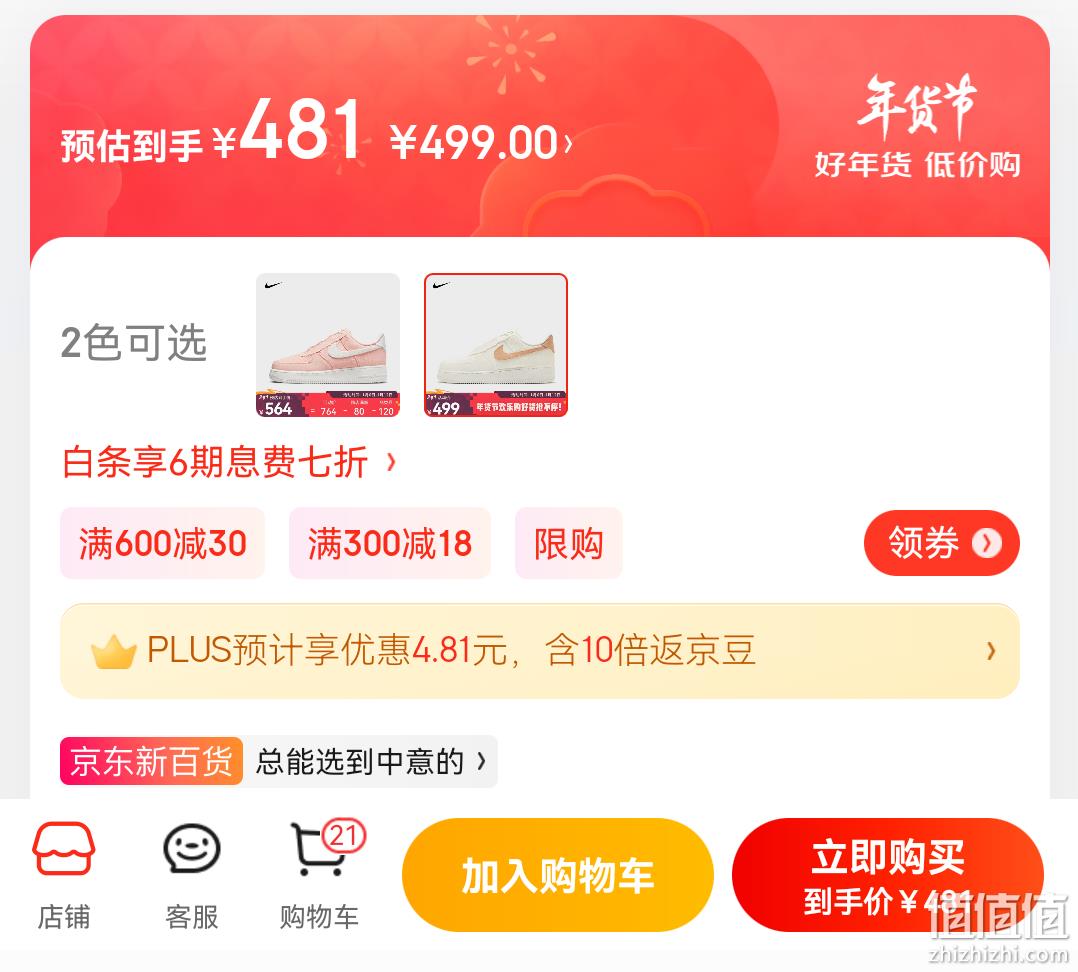The width and height of the screenshot is (1078, 972).
Task: Expand the PLUS discount banner chevron
Action: [991, 650]
